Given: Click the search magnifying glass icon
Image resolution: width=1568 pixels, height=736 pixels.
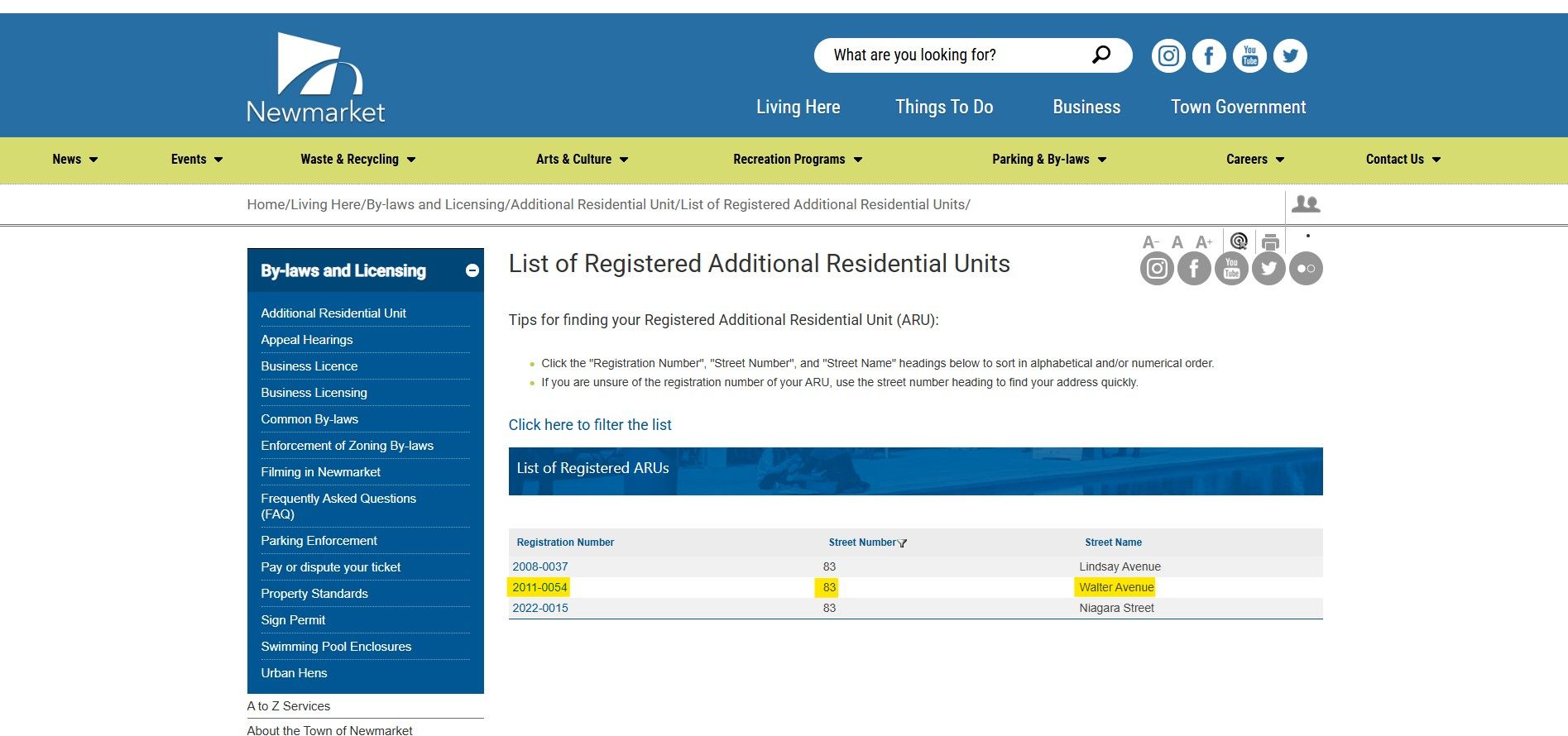Looking at the screenshot, I should (x=1100, y=55).
